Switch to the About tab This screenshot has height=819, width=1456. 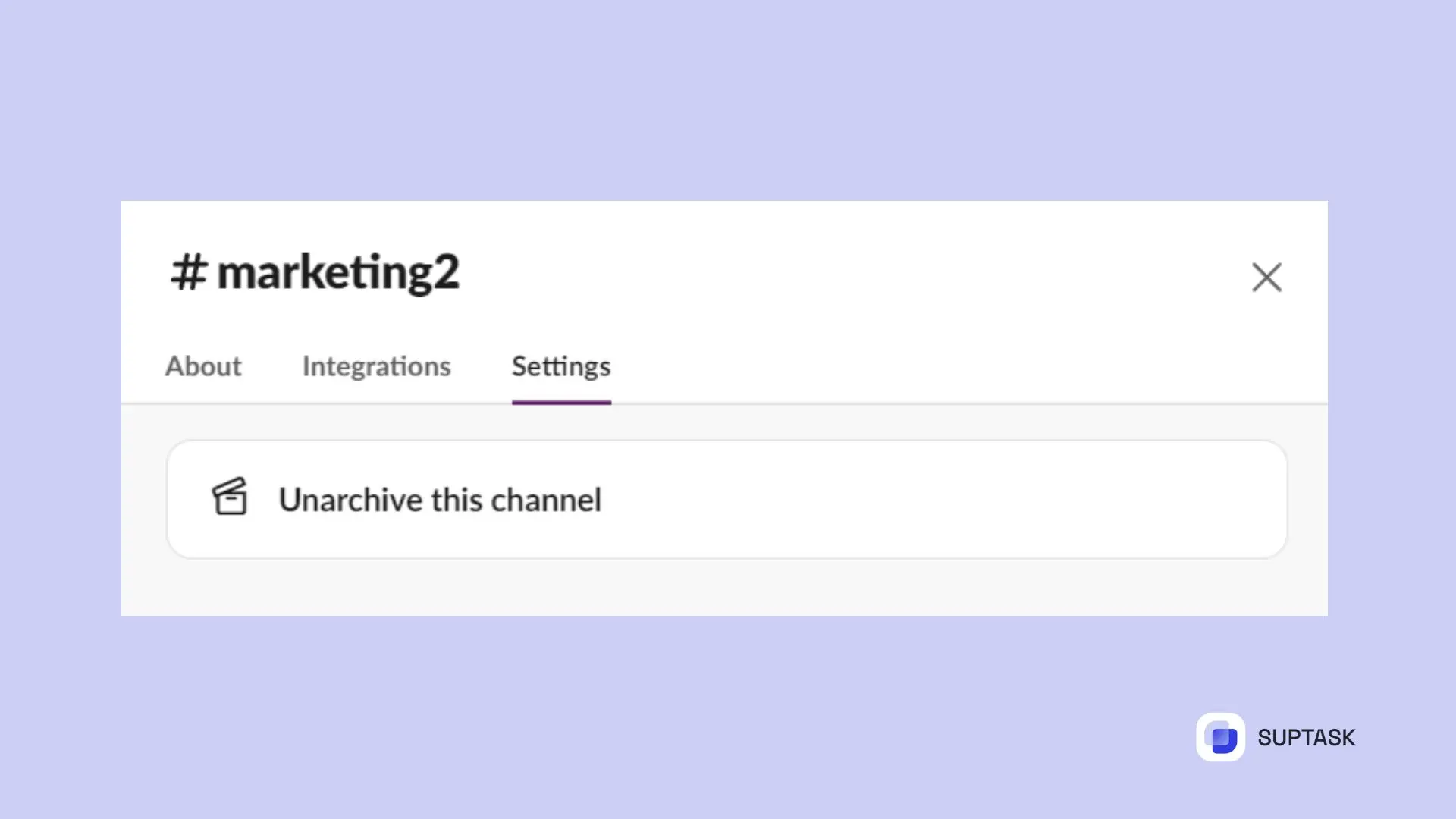tap(202, 366)
